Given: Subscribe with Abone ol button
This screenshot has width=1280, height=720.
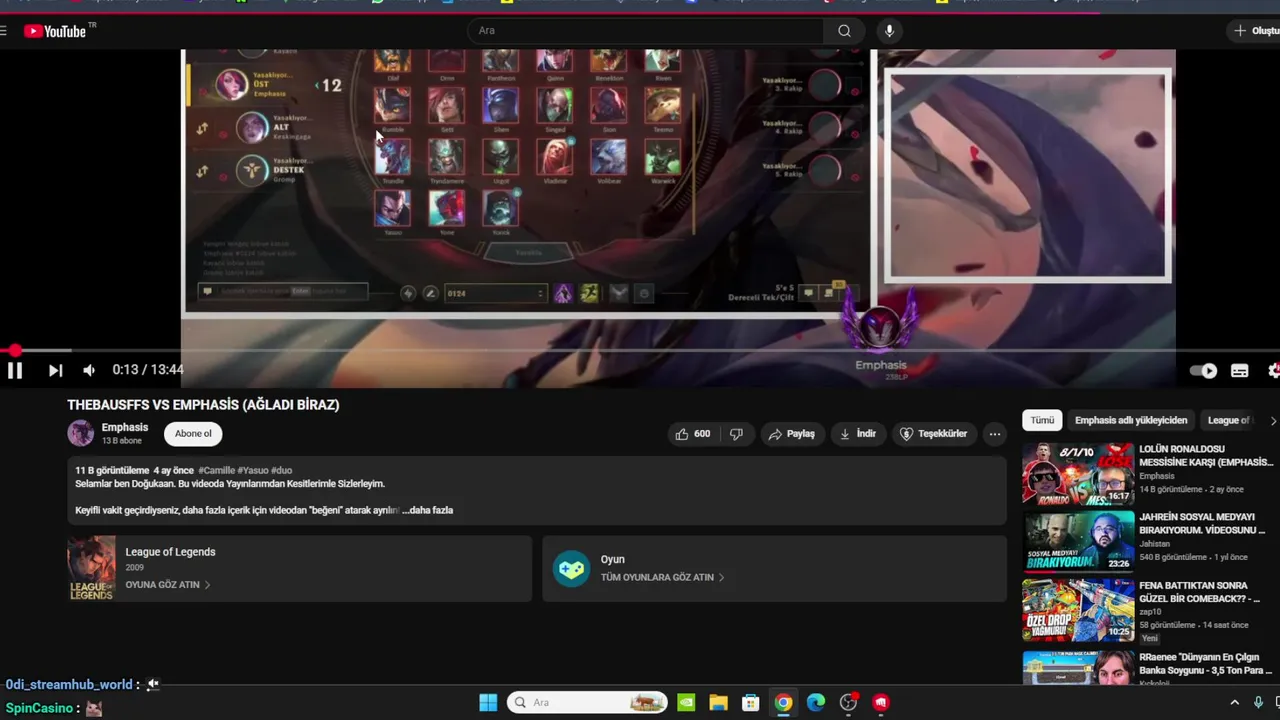Looking at the screenshot, I should tap(193, 433).
